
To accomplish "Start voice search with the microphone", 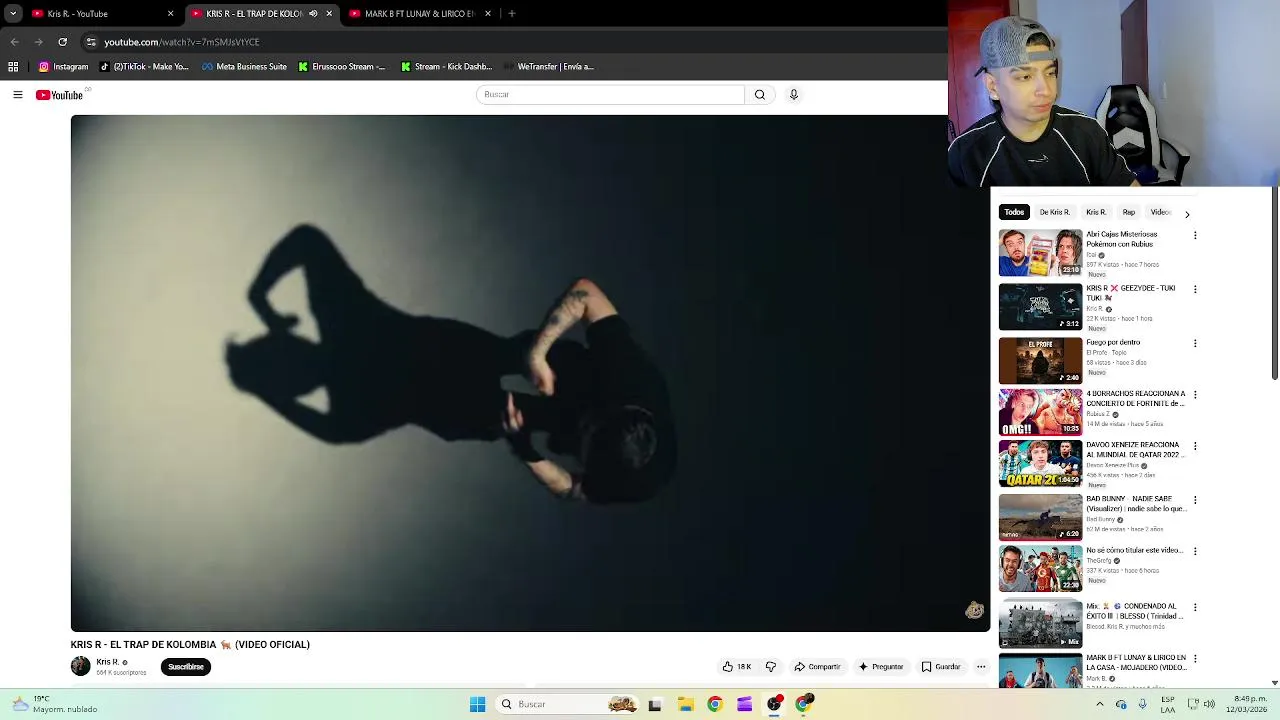I will [x=794, y=94].
